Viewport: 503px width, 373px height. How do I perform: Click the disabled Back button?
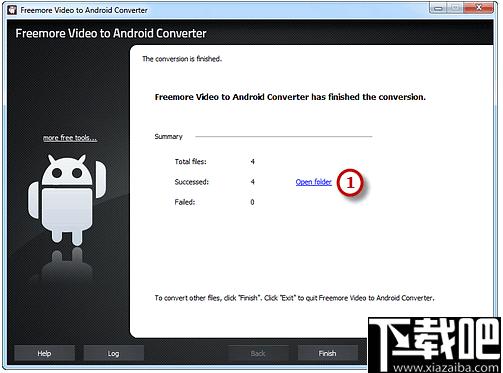point(258,353)
